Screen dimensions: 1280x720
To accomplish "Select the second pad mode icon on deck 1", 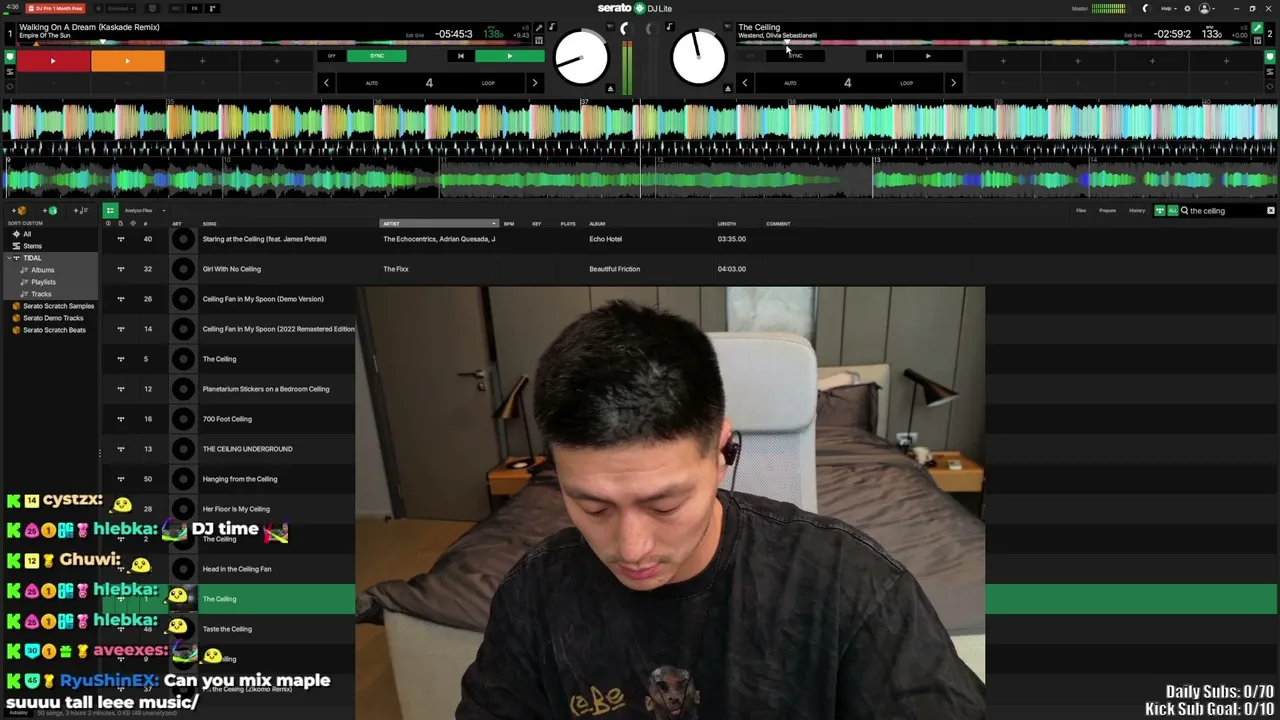I will point(10,71).
